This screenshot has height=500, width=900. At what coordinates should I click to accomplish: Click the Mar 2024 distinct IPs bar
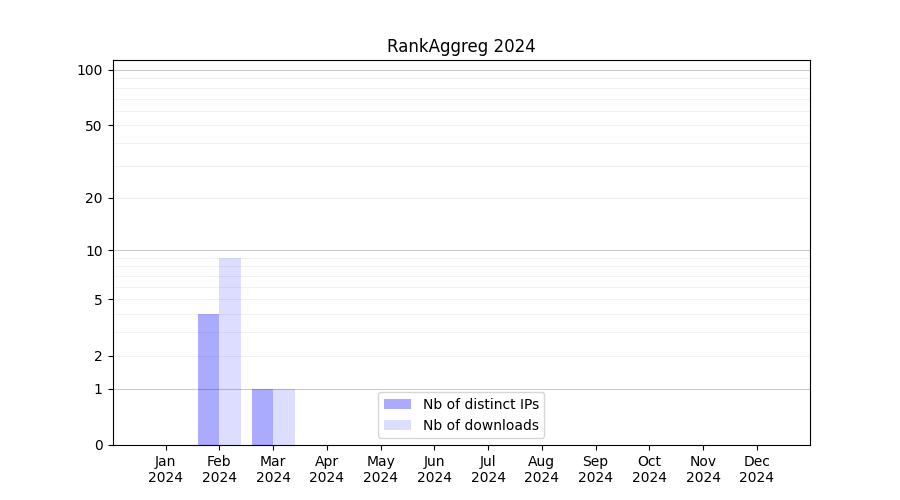click(262, 417)
